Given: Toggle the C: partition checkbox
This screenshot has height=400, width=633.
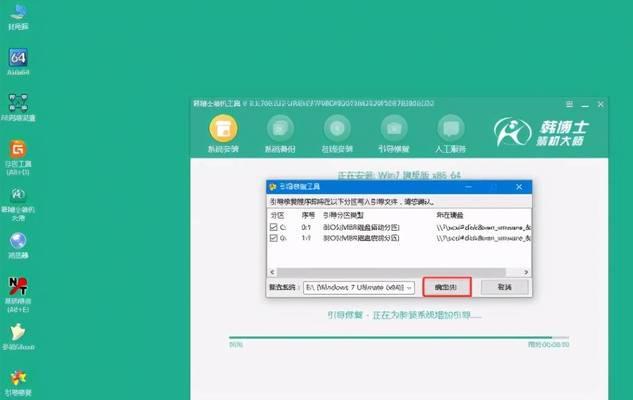Looking at the screenshot, I should pos(273,227).
